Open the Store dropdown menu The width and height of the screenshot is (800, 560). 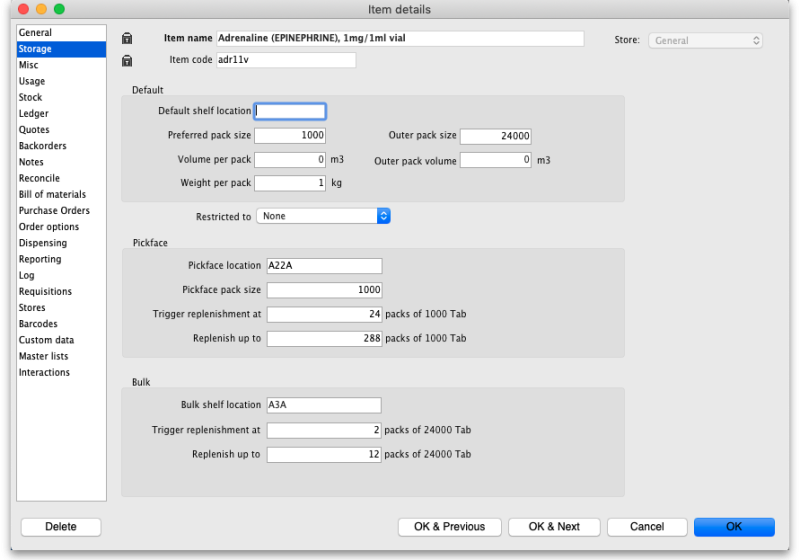point(705,41)
